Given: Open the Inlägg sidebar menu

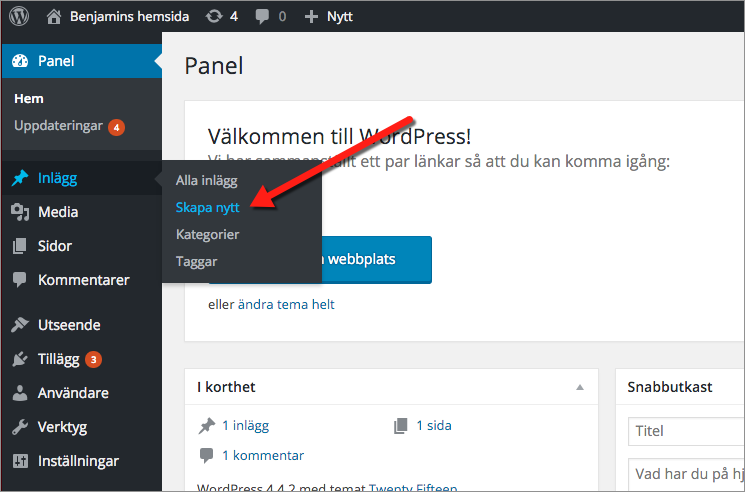Looking at the screenshot, I should coord(82,178).
